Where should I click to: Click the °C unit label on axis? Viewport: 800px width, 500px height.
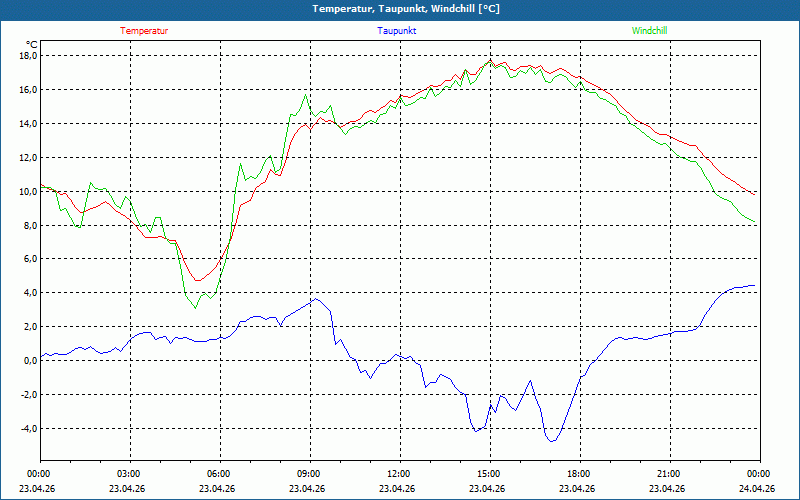(31, 45)
